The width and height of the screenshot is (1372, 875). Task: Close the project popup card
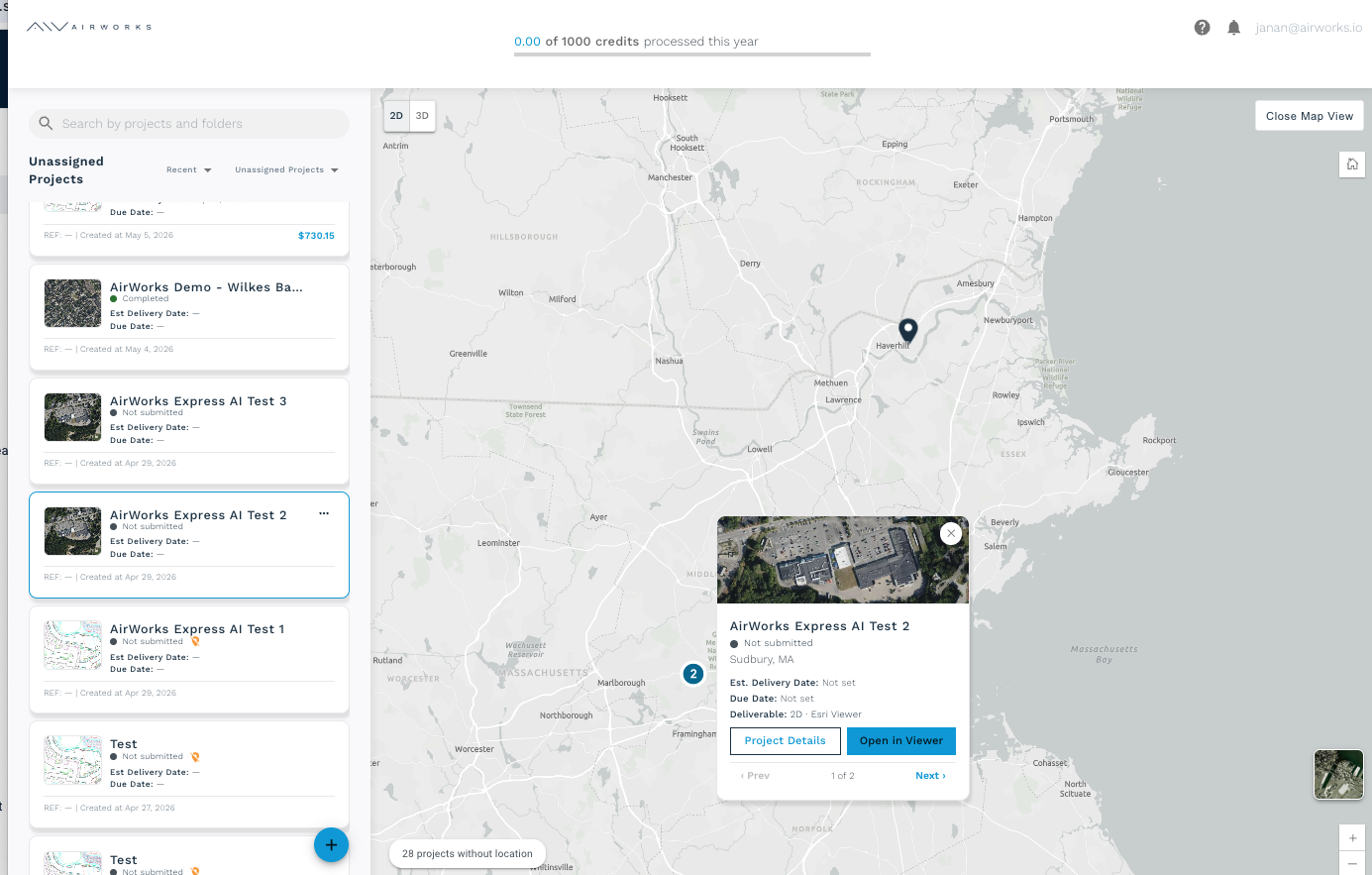coord(951,533)
